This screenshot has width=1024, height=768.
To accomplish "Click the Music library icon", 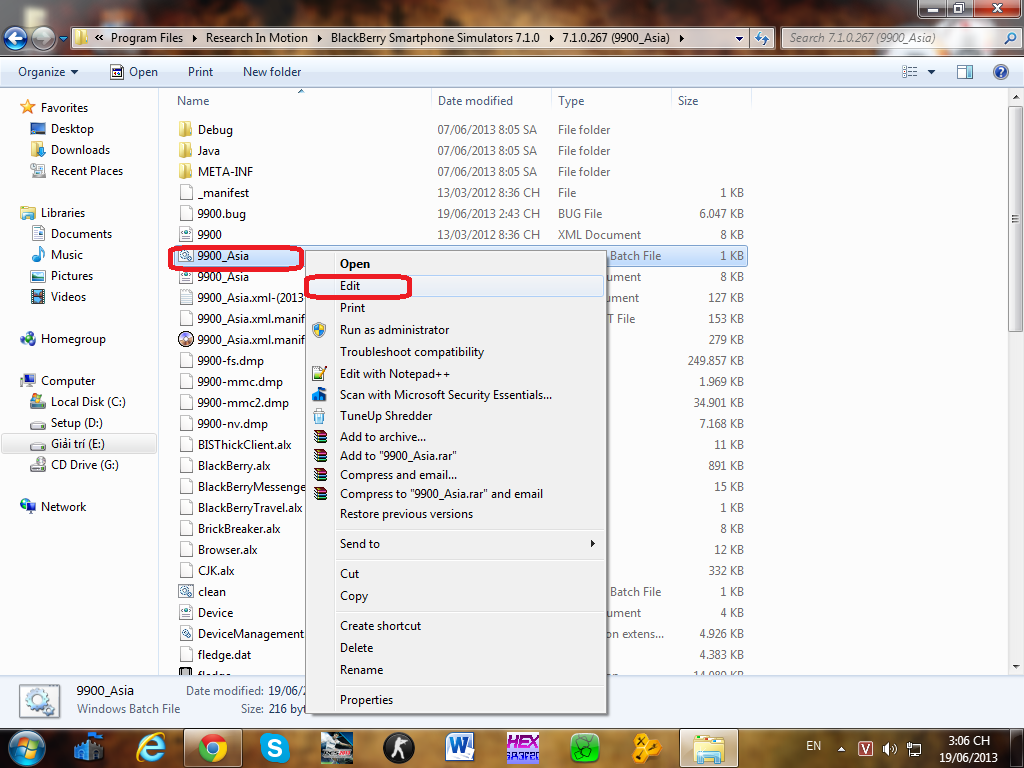I will [39, 254].
